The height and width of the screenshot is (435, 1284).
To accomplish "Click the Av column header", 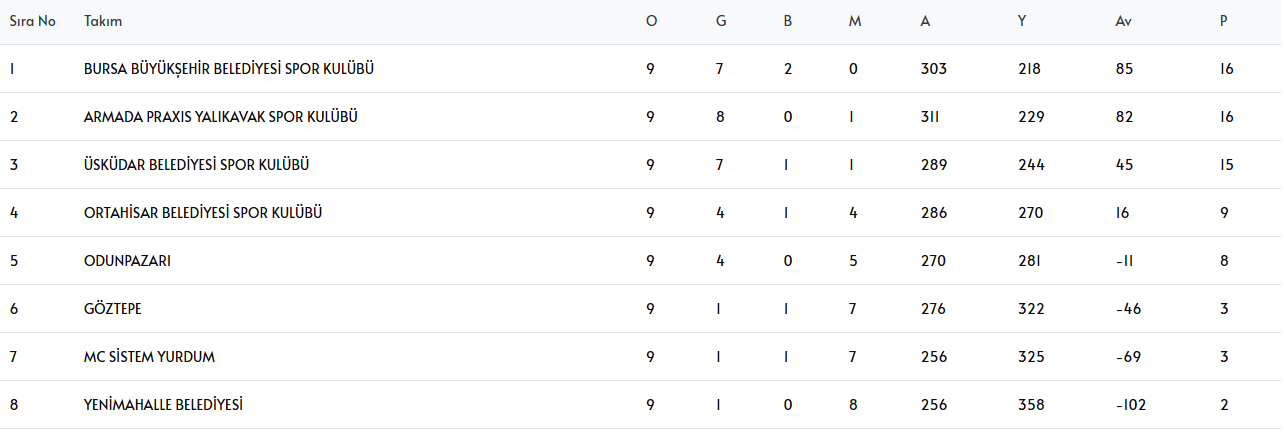I will pyautogui.click(x=1124, y=21).
